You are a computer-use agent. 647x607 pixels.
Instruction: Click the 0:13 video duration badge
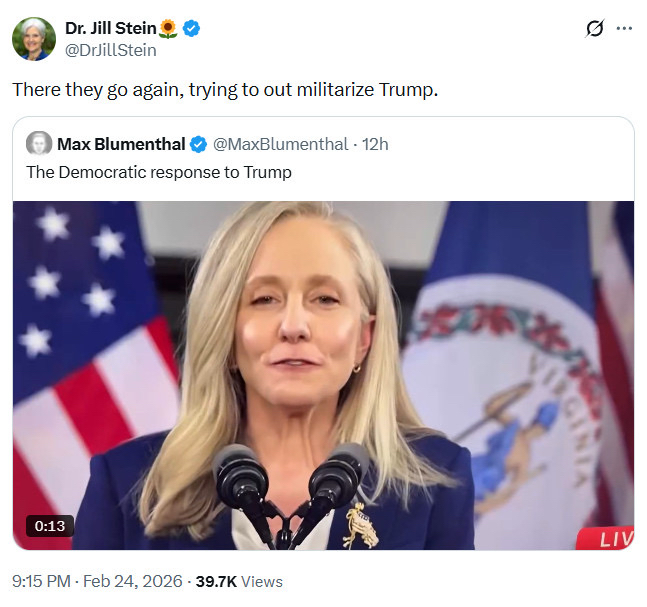pyautogui.click(x=50, y=525)
